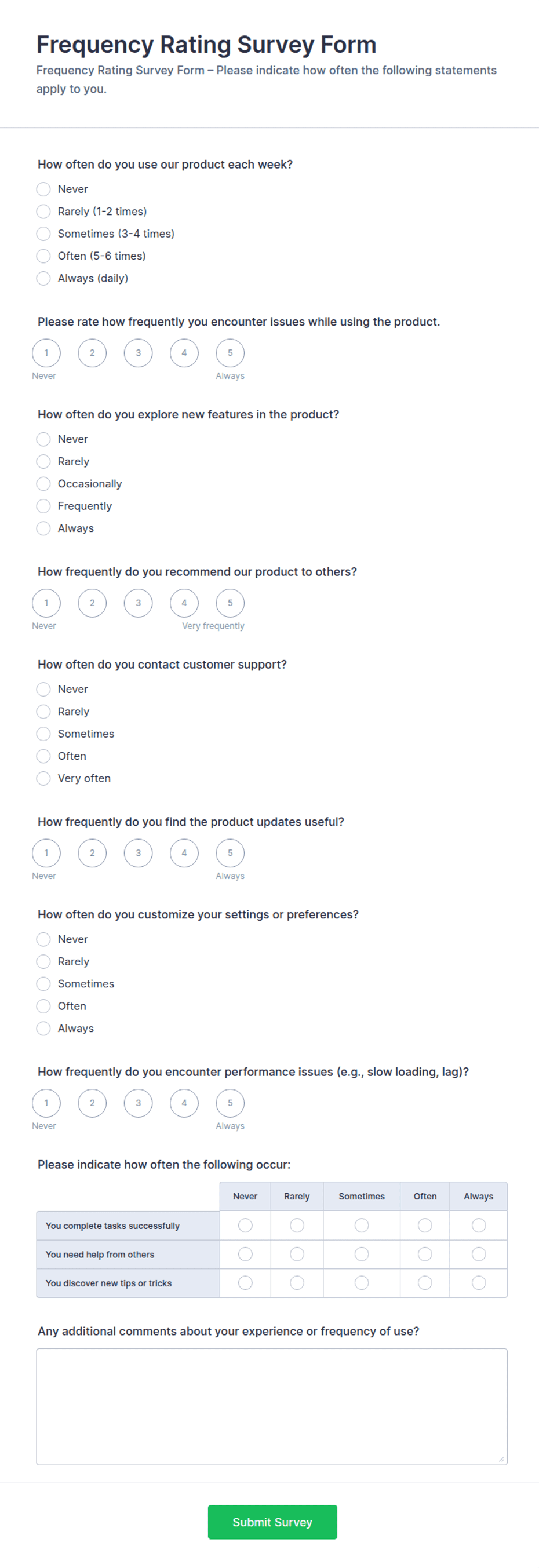Mark 'Rarely' for needing help from others
Screen dimensions: 539x1568
(x=297, y=1254)
